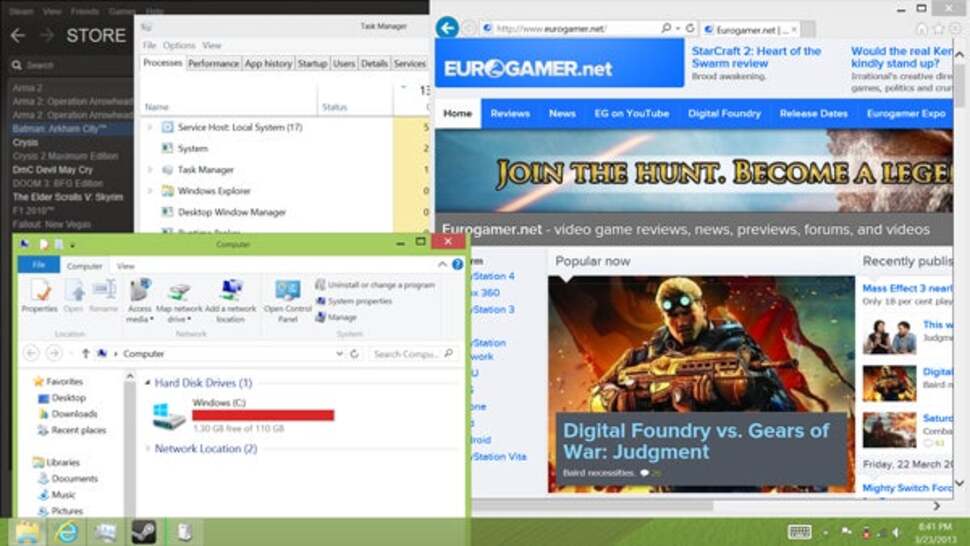Open Reviews in Eurogamer navigation
The width and height of the screenshot is (970, 546).
tap(510, 114)
